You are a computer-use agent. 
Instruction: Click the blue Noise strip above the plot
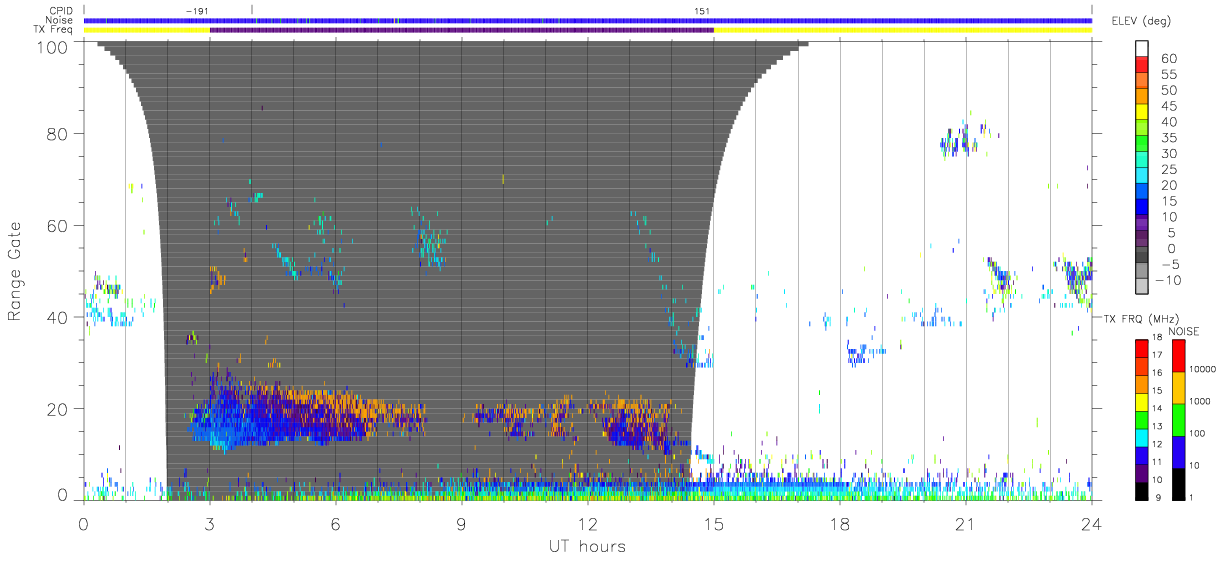coord(587,20)
